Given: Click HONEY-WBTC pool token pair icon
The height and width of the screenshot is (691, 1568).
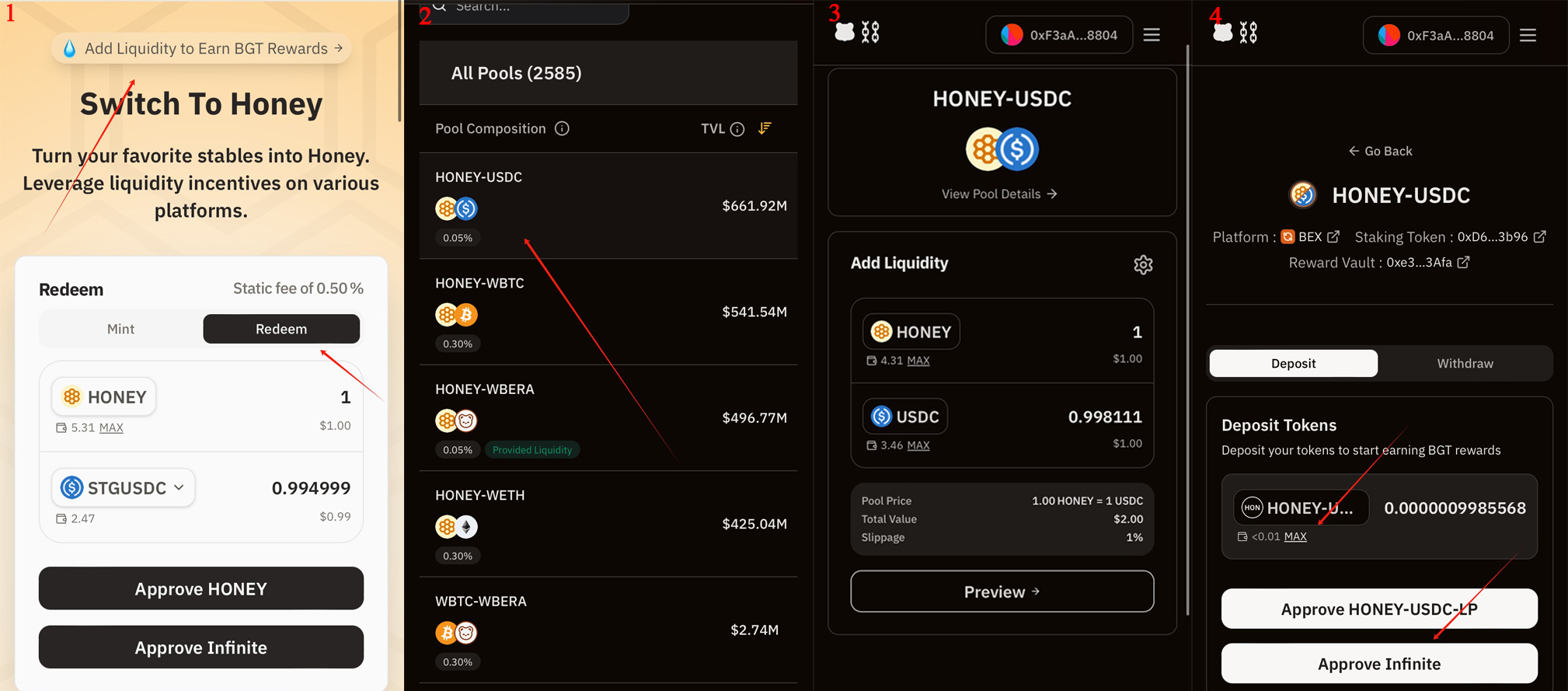Looking at the screenshot, I should [x=456, y=315].
